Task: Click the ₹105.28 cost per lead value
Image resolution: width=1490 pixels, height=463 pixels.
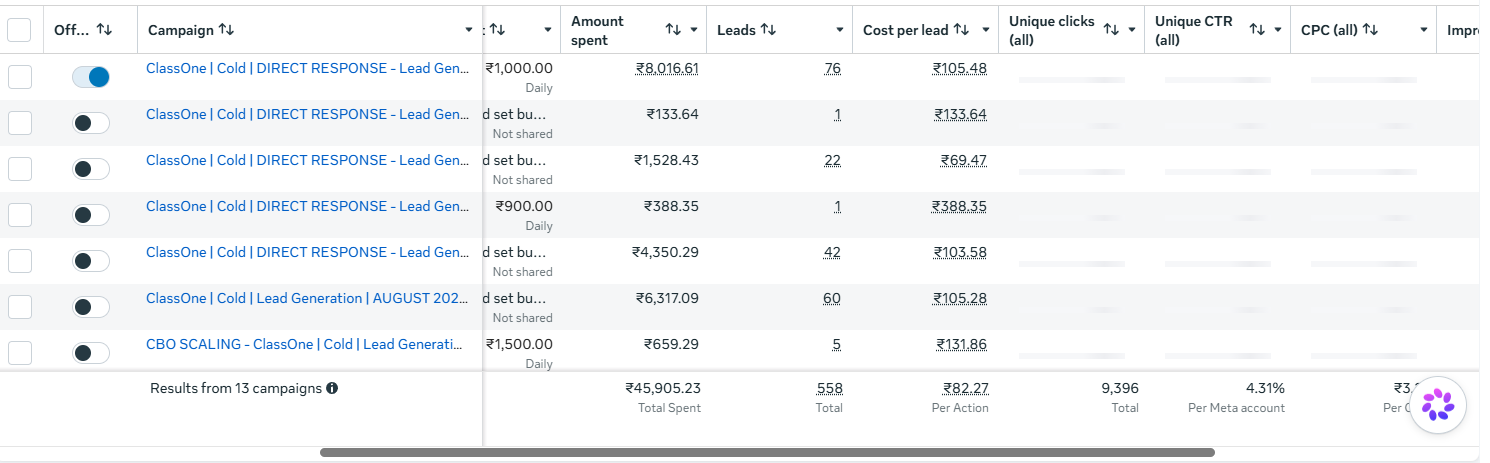Action: tap(960, 299)
